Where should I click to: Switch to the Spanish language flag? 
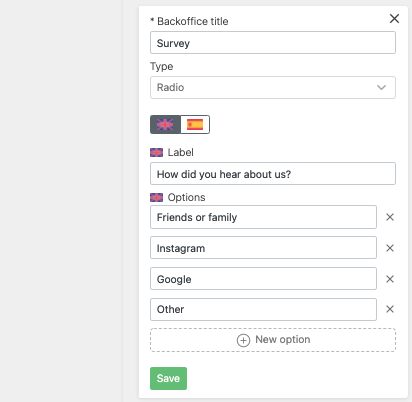click(x=195, y=125)
